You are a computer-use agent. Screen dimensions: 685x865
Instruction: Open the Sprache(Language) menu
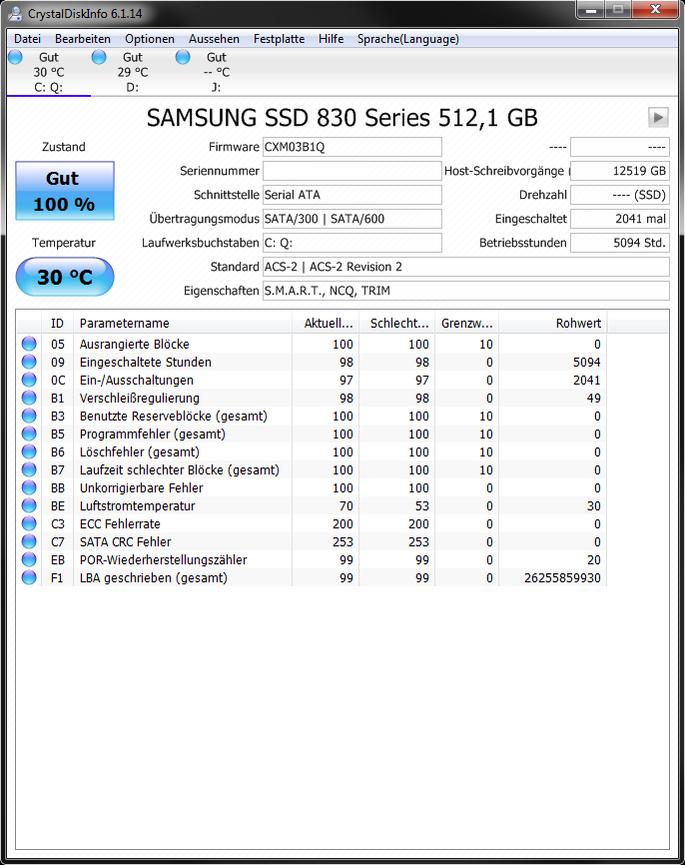[408, 39]
